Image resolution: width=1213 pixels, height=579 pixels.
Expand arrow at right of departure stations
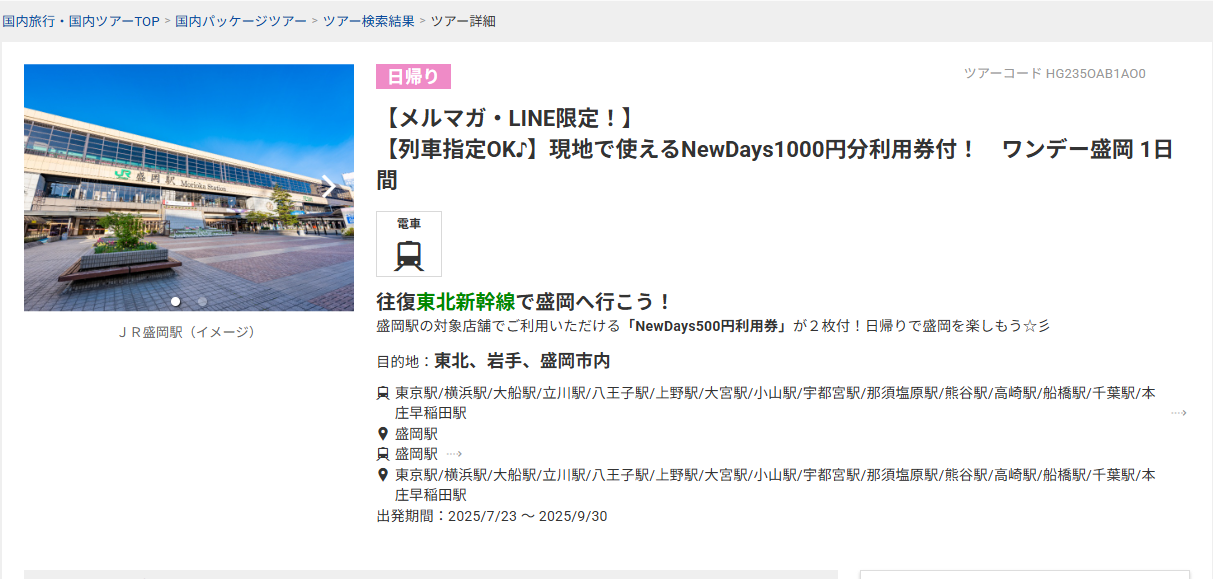pyautogui.click(x=1179, y=413)
